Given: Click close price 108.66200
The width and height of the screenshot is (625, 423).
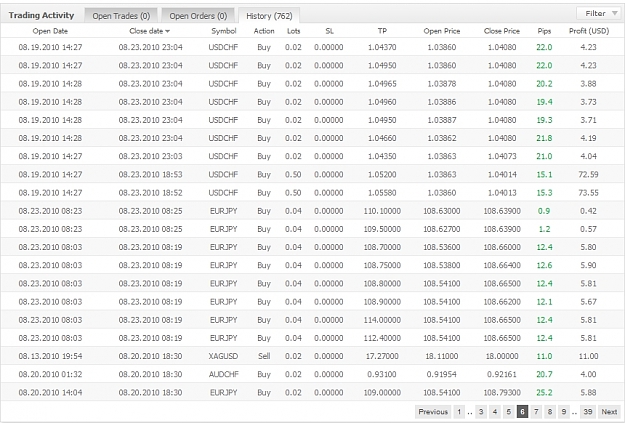Looking at the screenshot, I should pos(502,302).
